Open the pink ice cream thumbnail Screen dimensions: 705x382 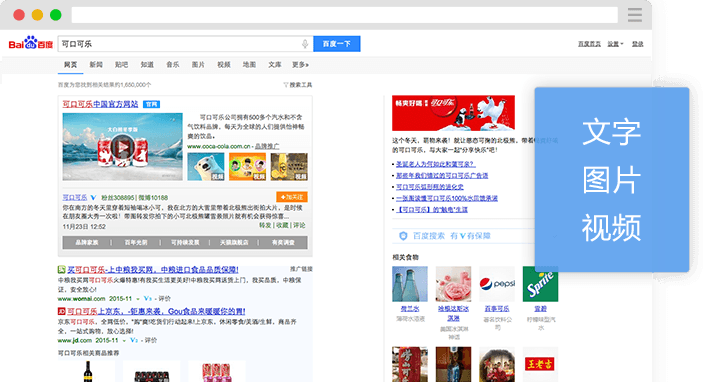point(453,284)
